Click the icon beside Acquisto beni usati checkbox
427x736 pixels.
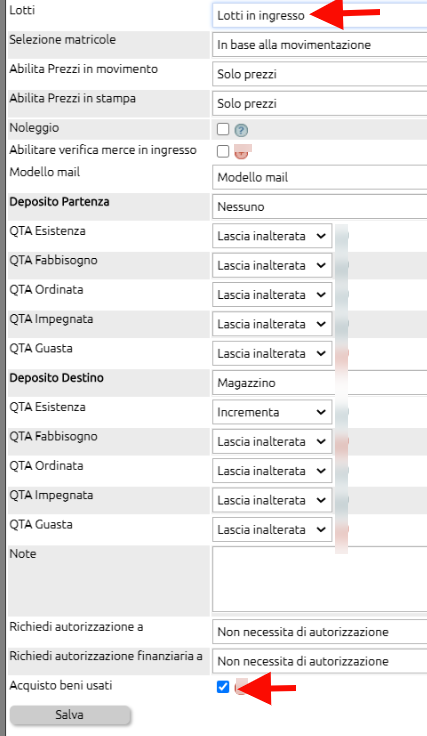coord(241,687)
